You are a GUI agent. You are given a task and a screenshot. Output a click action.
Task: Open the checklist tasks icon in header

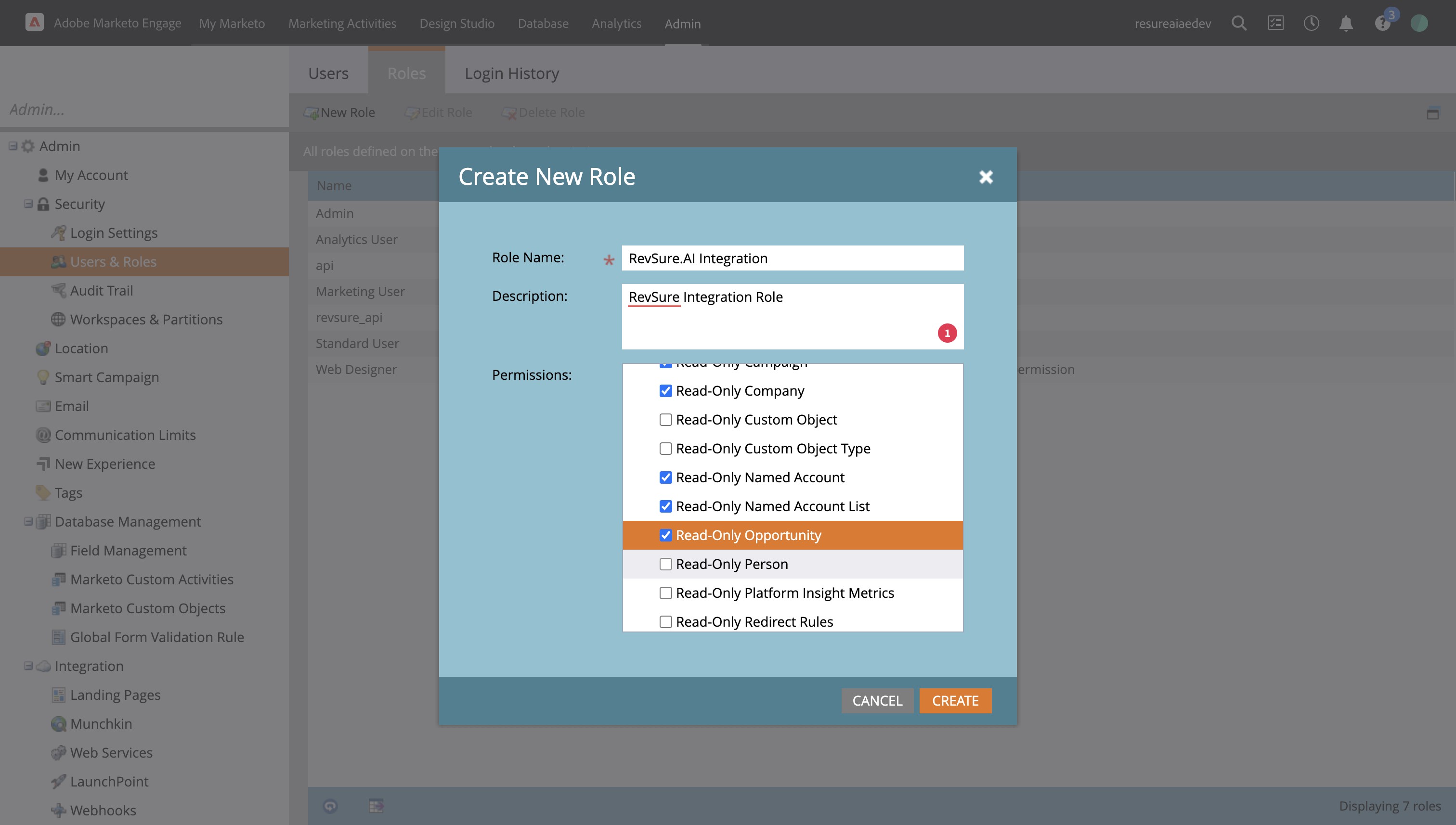tap(1275, 23)
